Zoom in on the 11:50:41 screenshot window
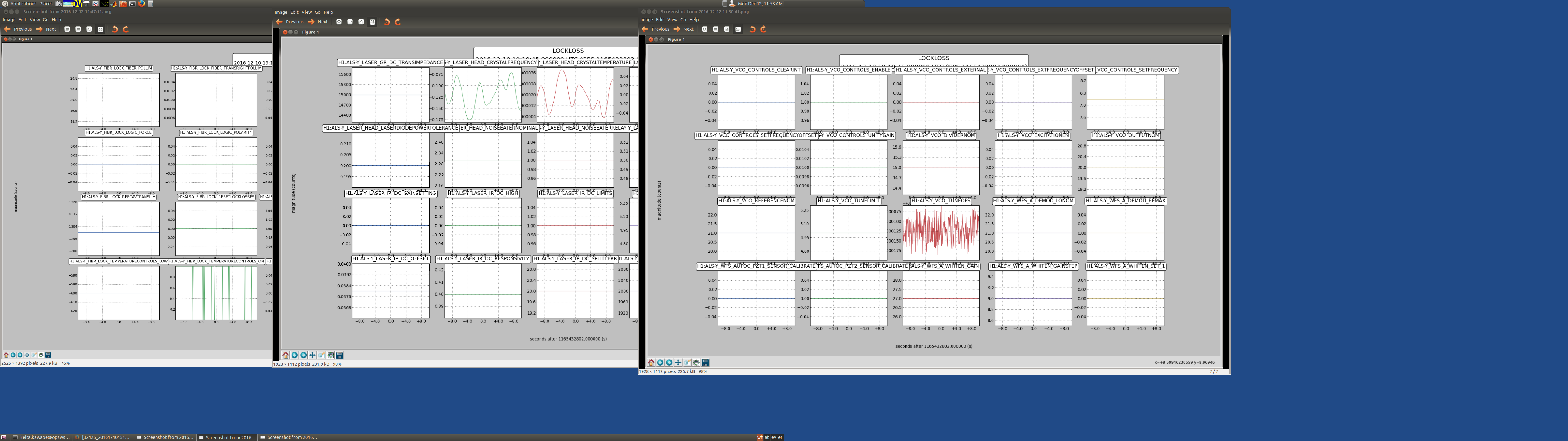1568x441 pixels. click(x=705, y=29)
